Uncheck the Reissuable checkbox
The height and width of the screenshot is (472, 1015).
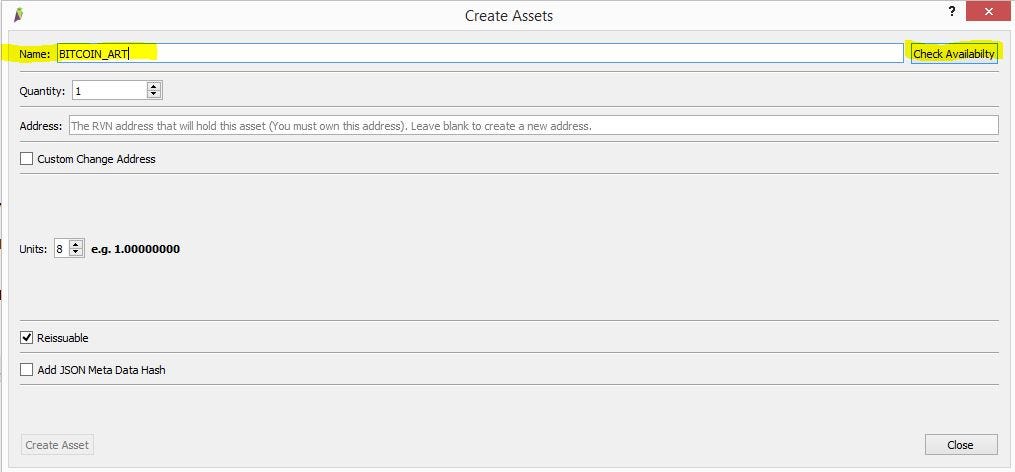27,337
